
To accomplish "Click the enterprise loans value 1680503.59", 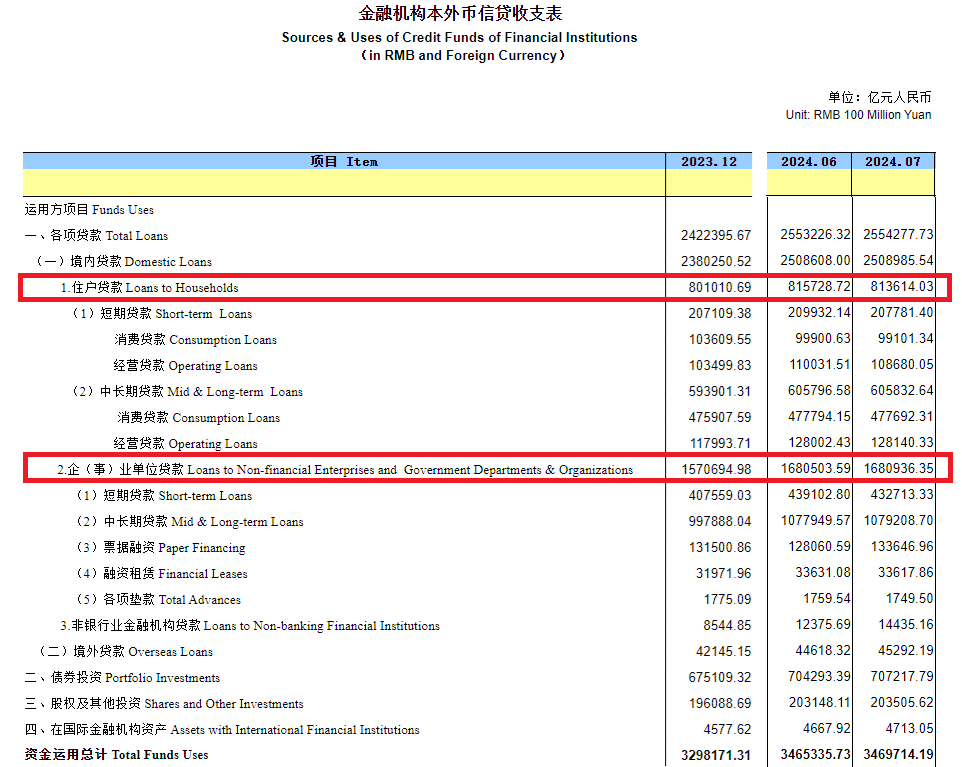I will click(x=816, y=469).
